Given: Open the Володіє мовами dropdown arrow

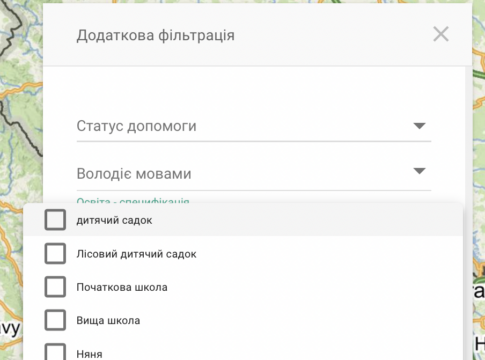Looking at the screenshot, I should click(419, 171).
